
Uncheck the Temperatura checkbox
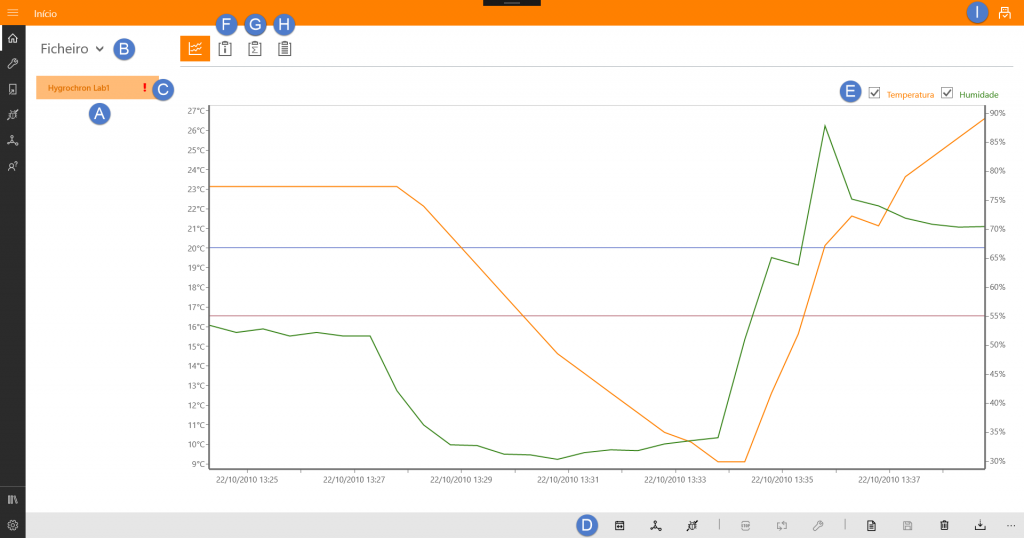click(x=875, y=94)
